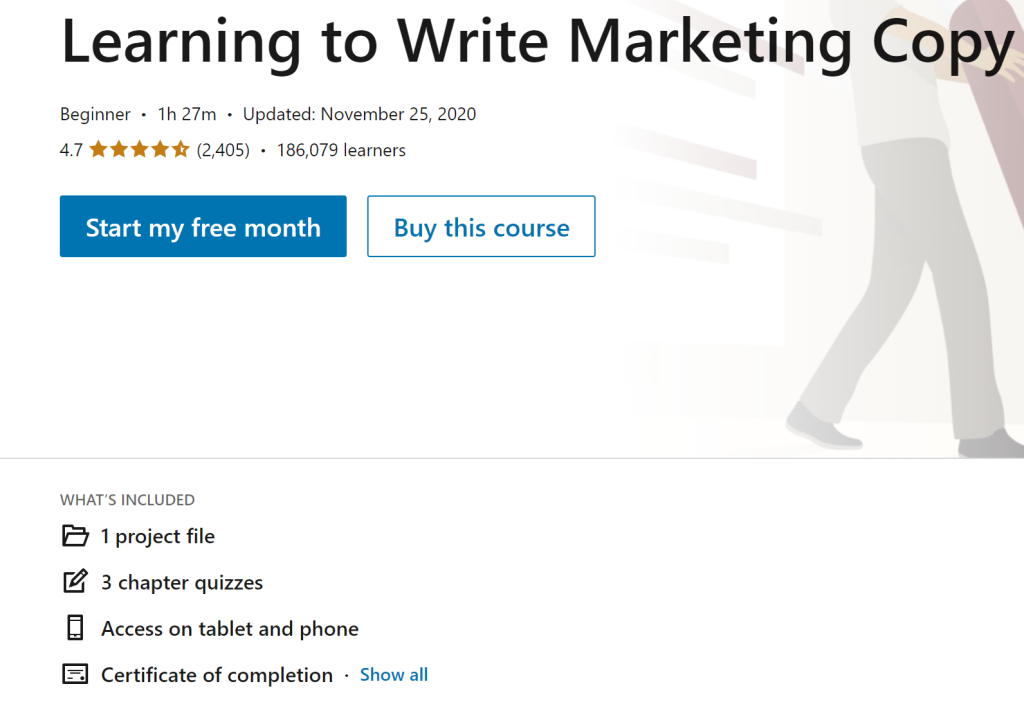
Task: Click the project file folder icon
Action: click(74, 536)
